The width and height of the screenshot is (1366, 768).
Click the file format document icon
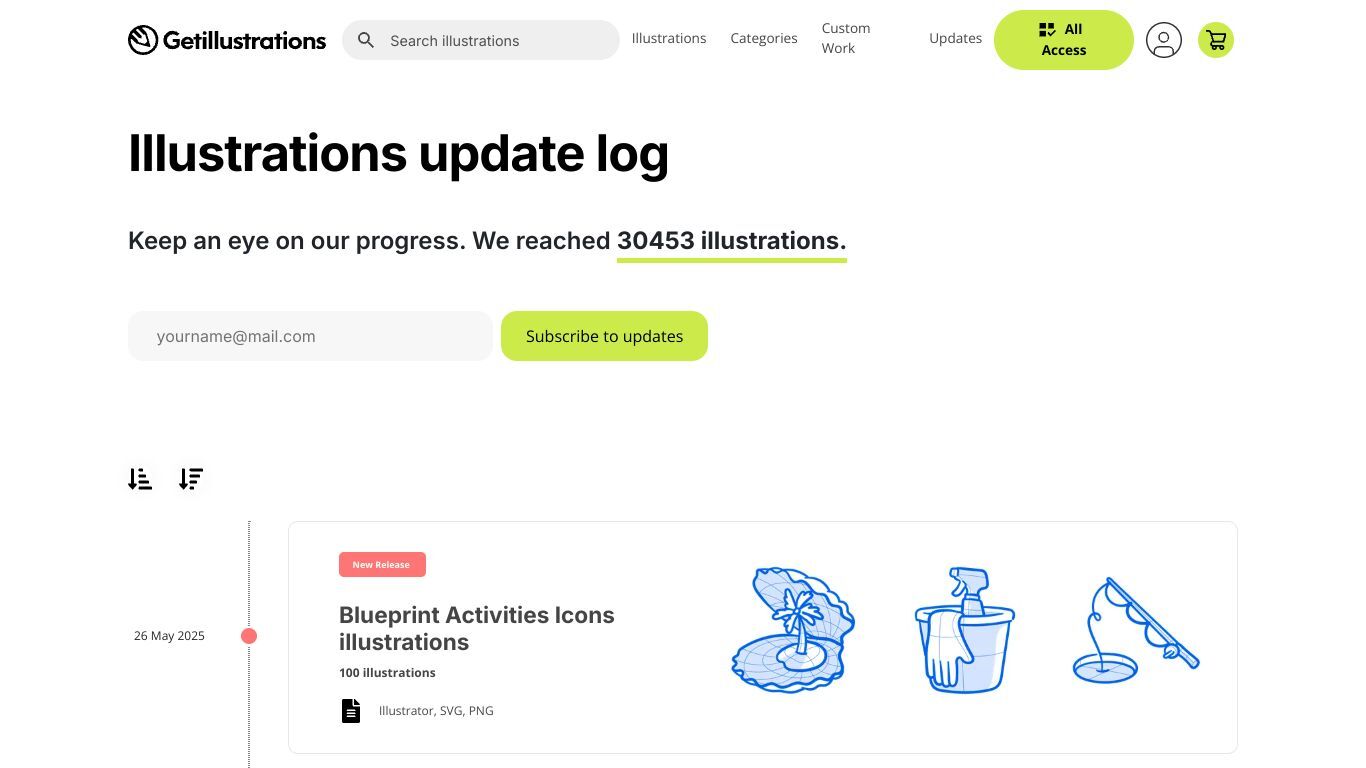click(x=351, y=711)
